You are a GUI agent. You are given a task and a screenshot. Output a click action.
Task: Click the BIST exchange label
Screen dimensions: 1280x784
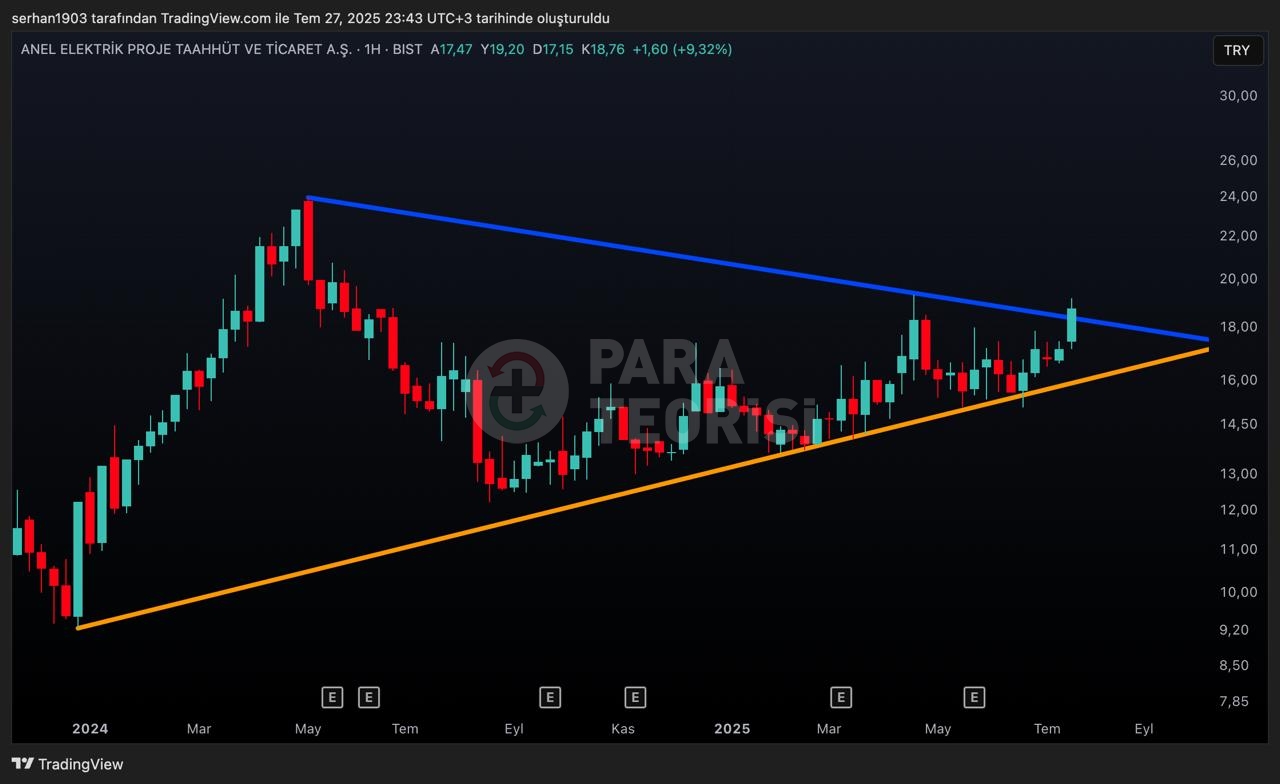(x=408, y=49)
